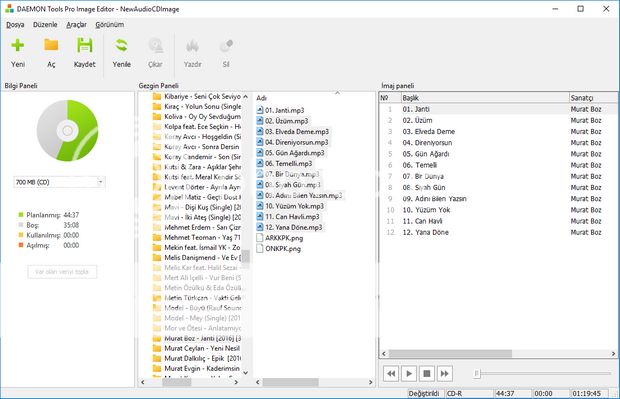Viewport: 620px width, 399px height.
Task: Refresh using the Yenile arrows icon
Action: tap(121, 45)
